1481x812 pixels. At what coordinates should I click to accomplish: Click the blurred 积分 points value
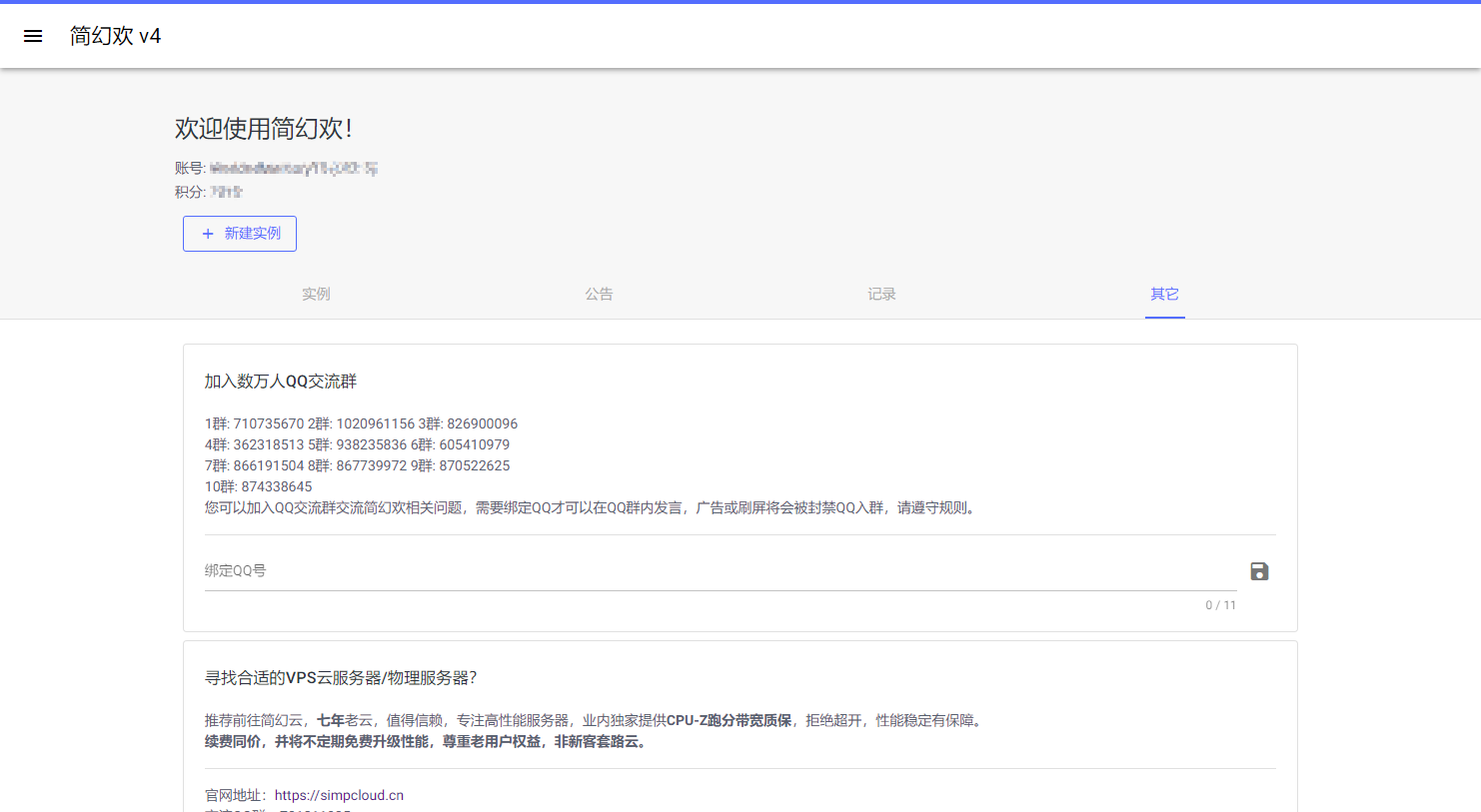coord(226,192)
